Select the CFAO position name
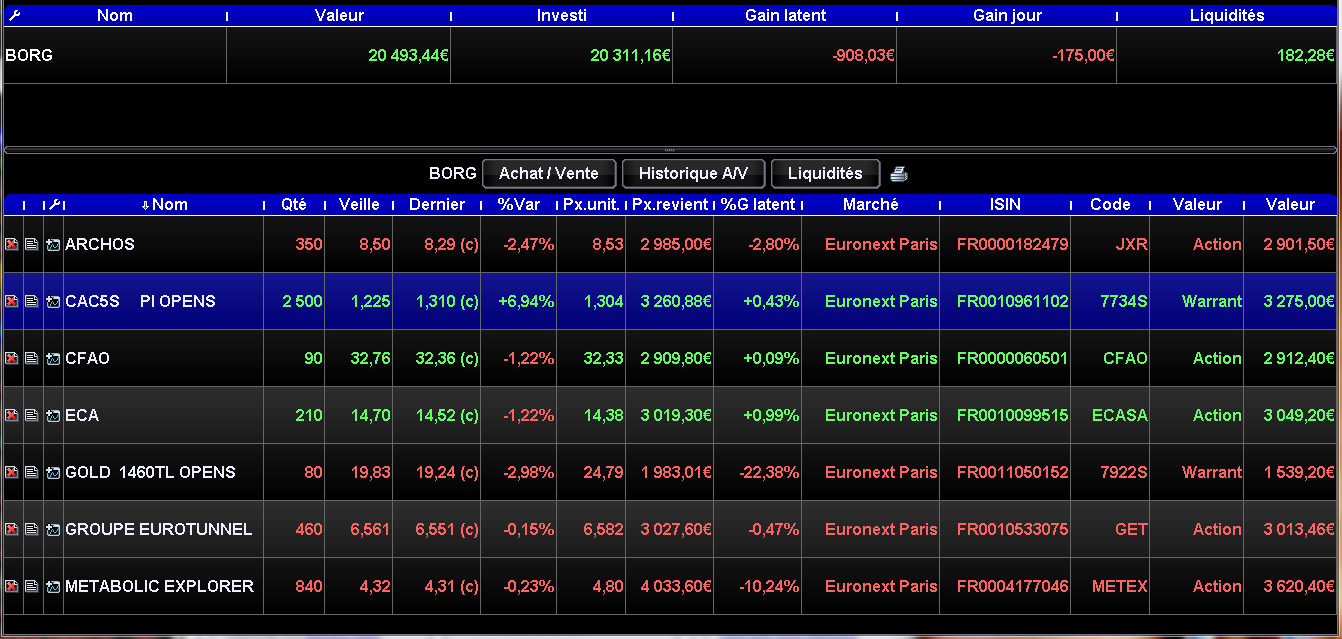This screenshot has width=1342, height=639. pyautogui.click(x=87, y=358)
